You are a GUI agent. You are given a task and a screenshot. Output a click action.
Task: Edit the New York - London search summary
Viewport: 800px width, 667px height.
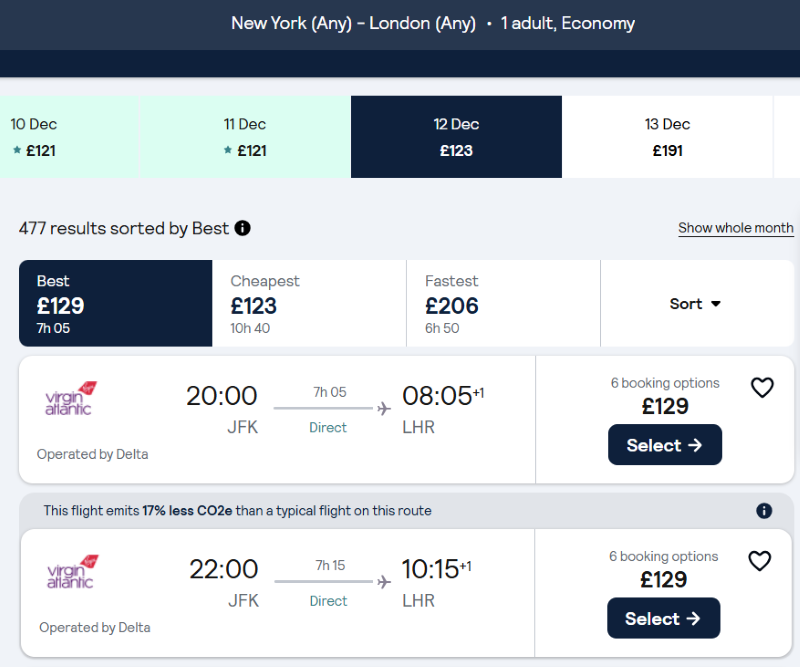pos(432,23)
